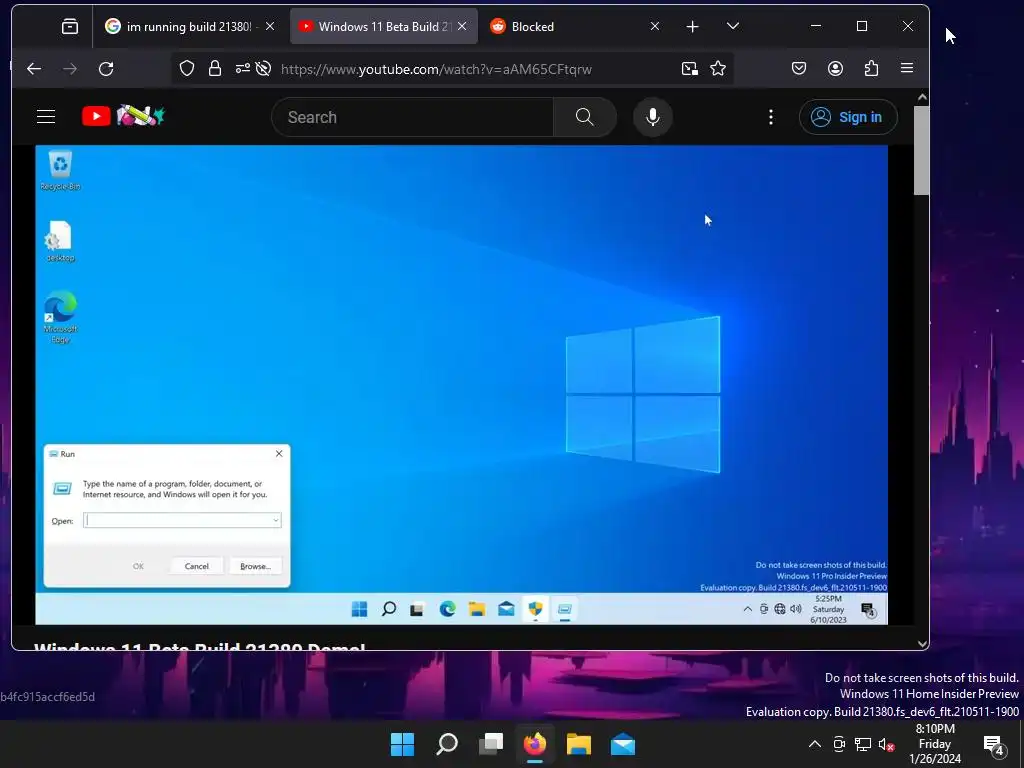Search with your voice microphone button
1024x768 pixels.
point(652,117)
